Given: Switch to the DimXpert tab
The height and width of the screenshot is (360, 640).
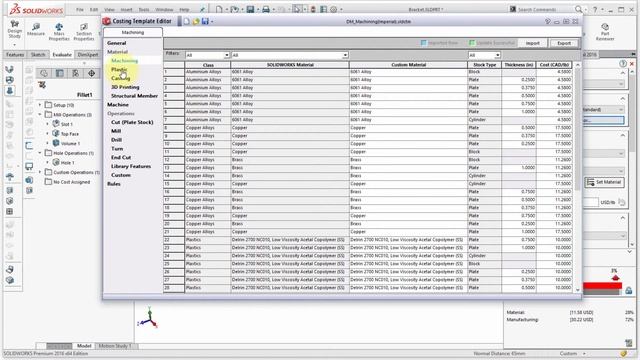Looking at the screenshot, I should pos(88,55).
